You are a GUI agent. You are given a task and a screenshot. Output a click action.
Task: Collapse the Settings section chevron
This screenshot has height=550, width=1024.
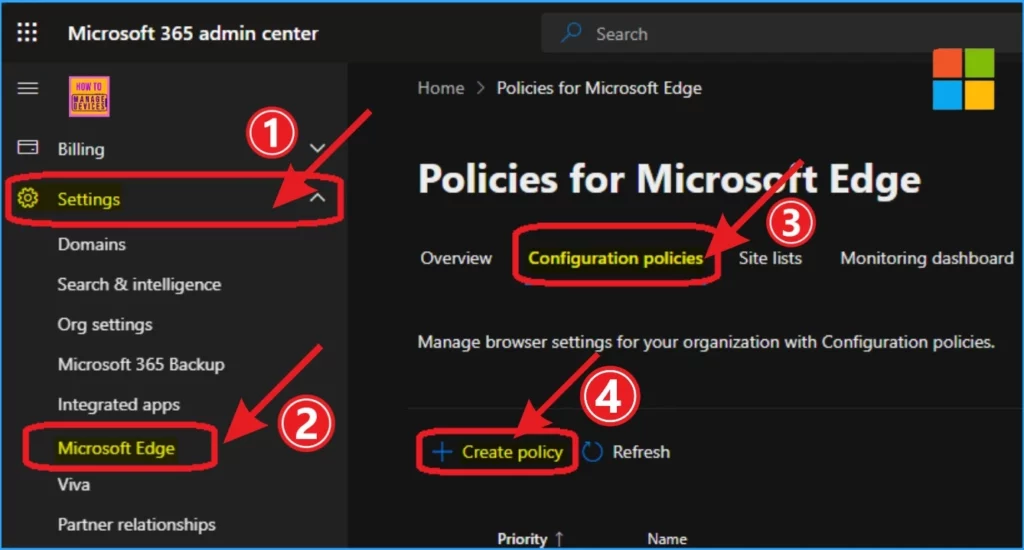tap(317, 197)
